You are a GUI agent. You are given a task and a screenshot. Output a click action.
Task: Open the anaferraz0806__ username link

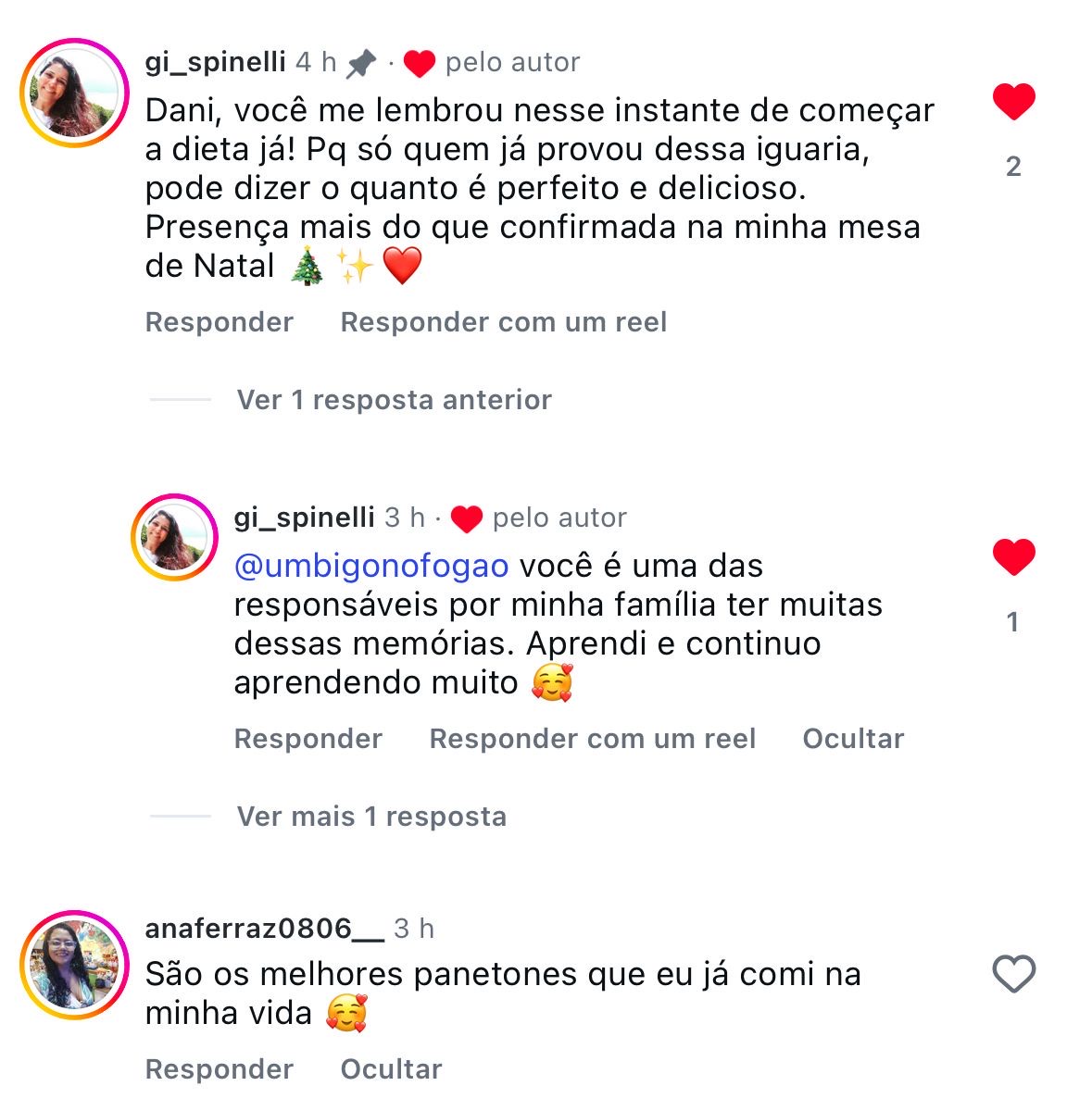click(264, 929)
